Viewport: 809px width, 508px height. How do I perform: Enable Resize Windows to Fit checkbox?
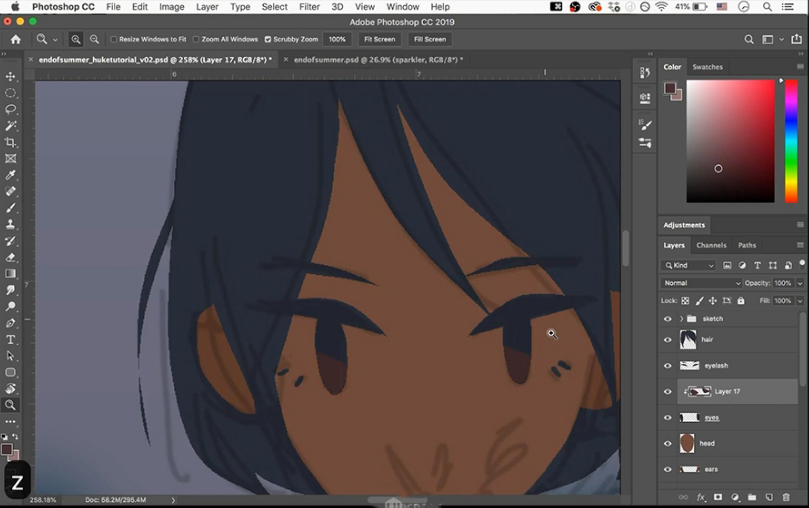pyautogui.click(x=113, y=40)
